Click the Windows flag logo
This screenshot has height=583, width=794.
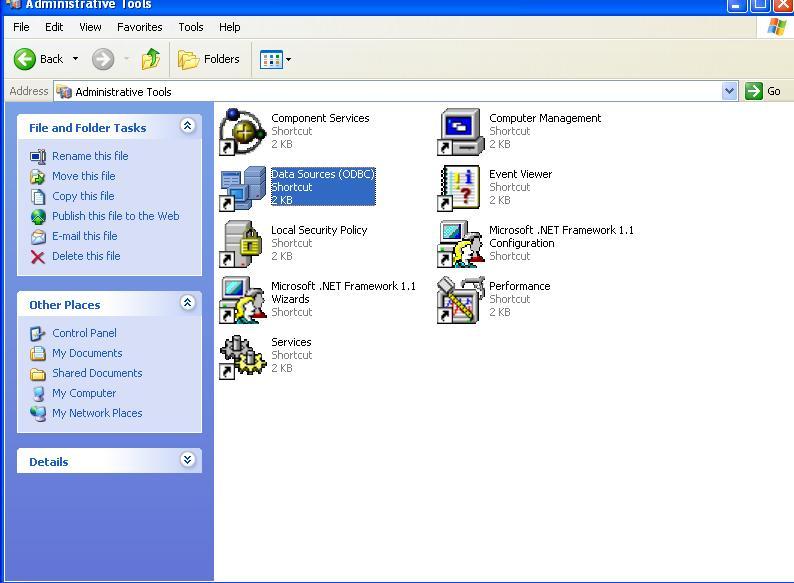(777, 26)
